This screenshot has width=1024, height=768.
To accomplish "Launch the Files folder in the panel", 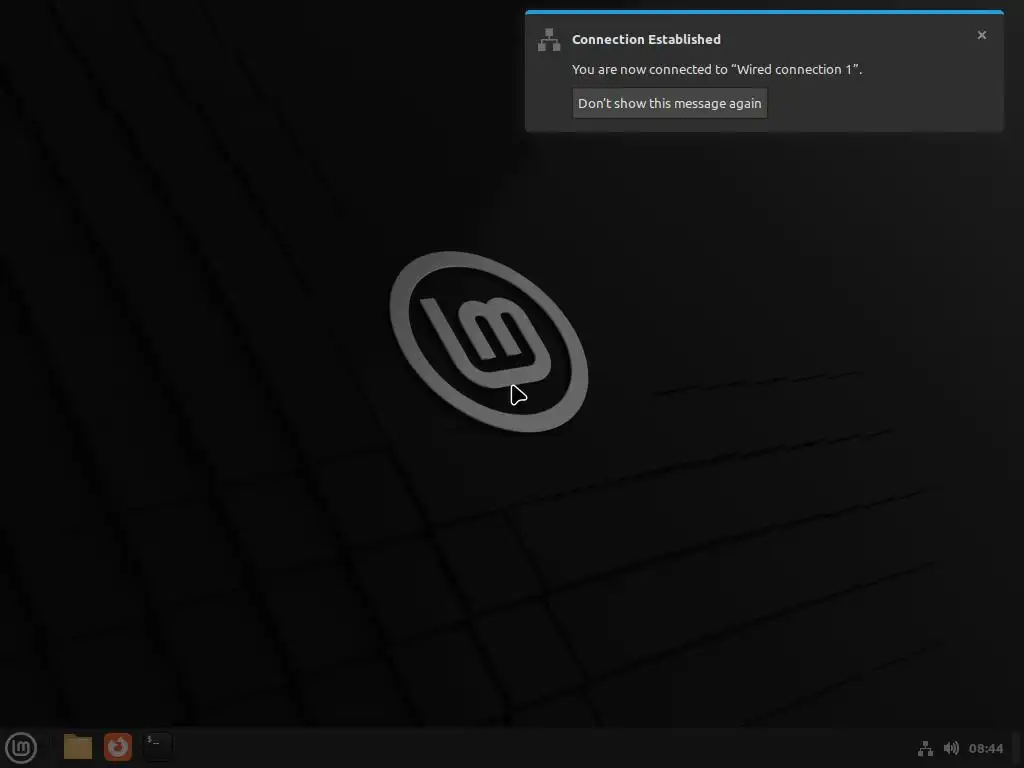I will [x=78, y=747].
